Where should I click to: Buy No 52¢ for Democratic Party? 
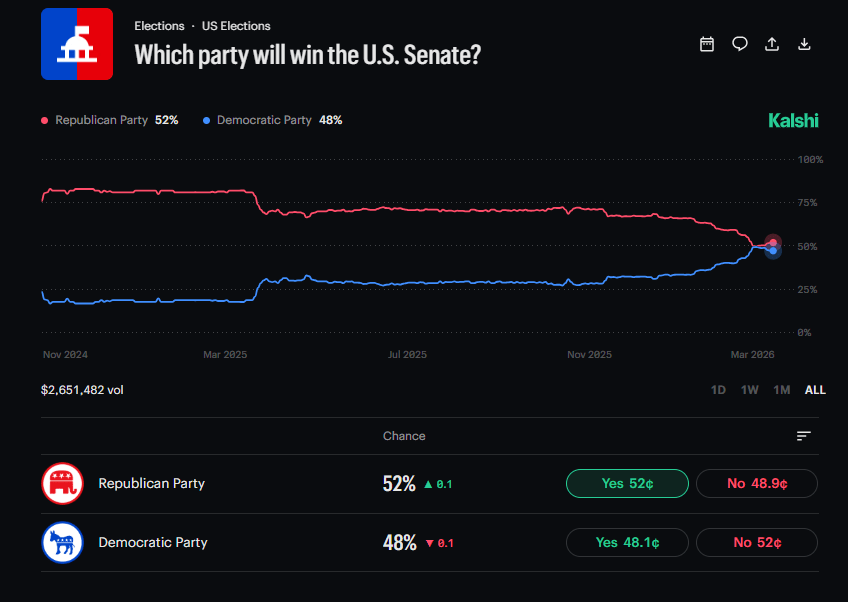pos(757,543)
